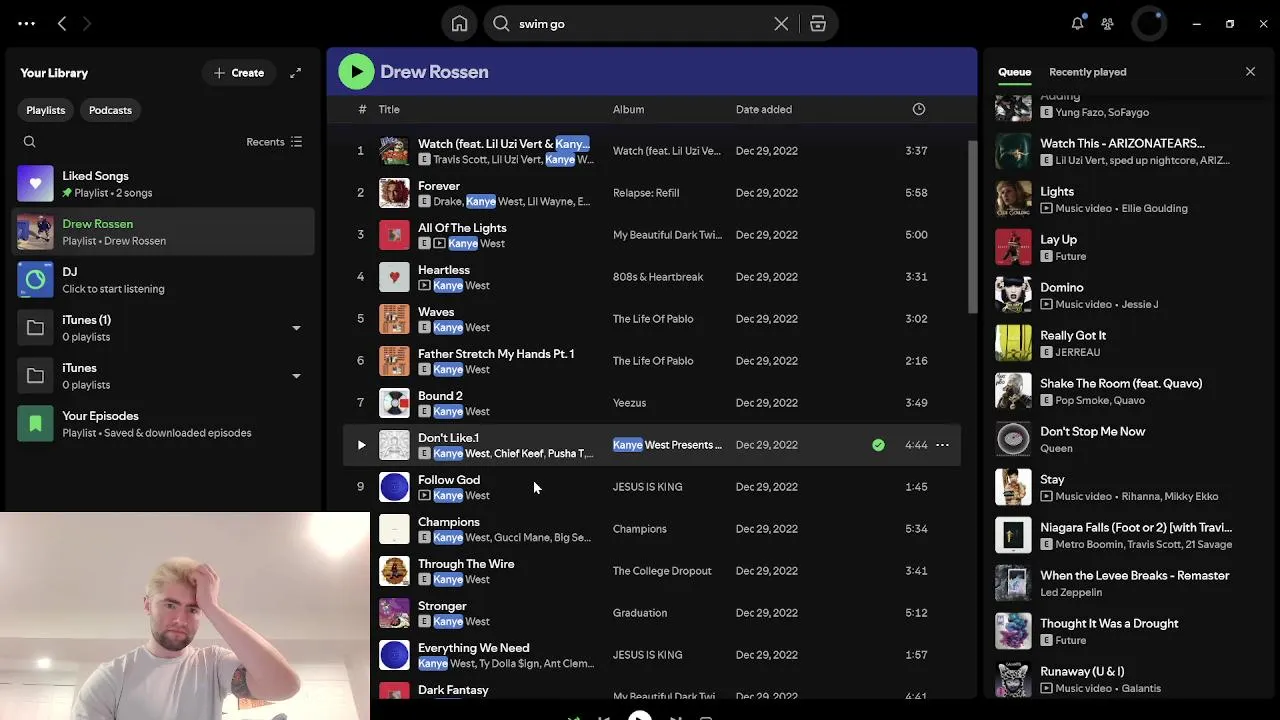The image size is (1280, 720).
Task: Open The Life Of Pablo album for Waves
Action: pos(653,319)
